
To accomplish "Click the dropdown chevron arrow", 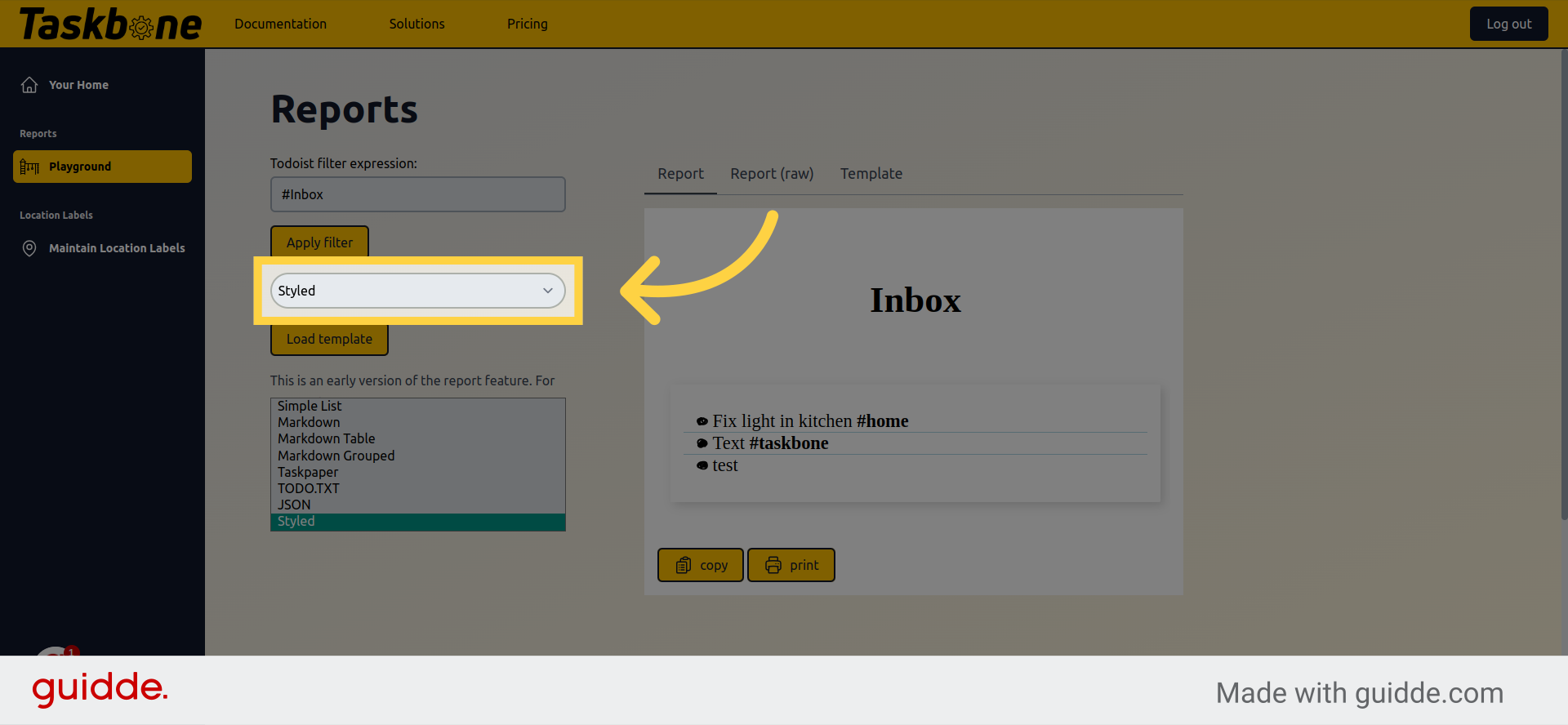I will 548,291.
